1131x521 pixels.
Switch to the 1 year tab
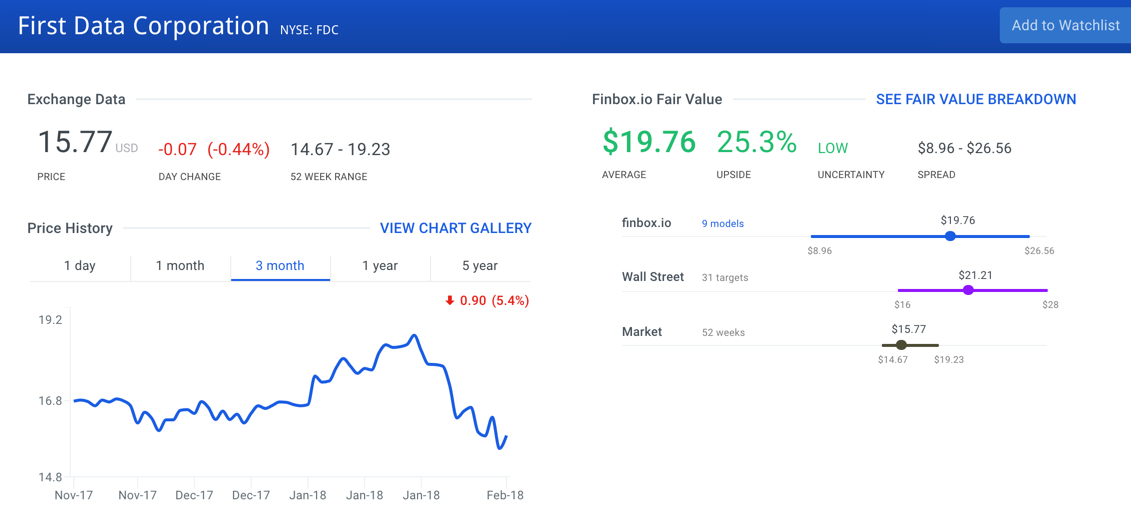point(380,266)
